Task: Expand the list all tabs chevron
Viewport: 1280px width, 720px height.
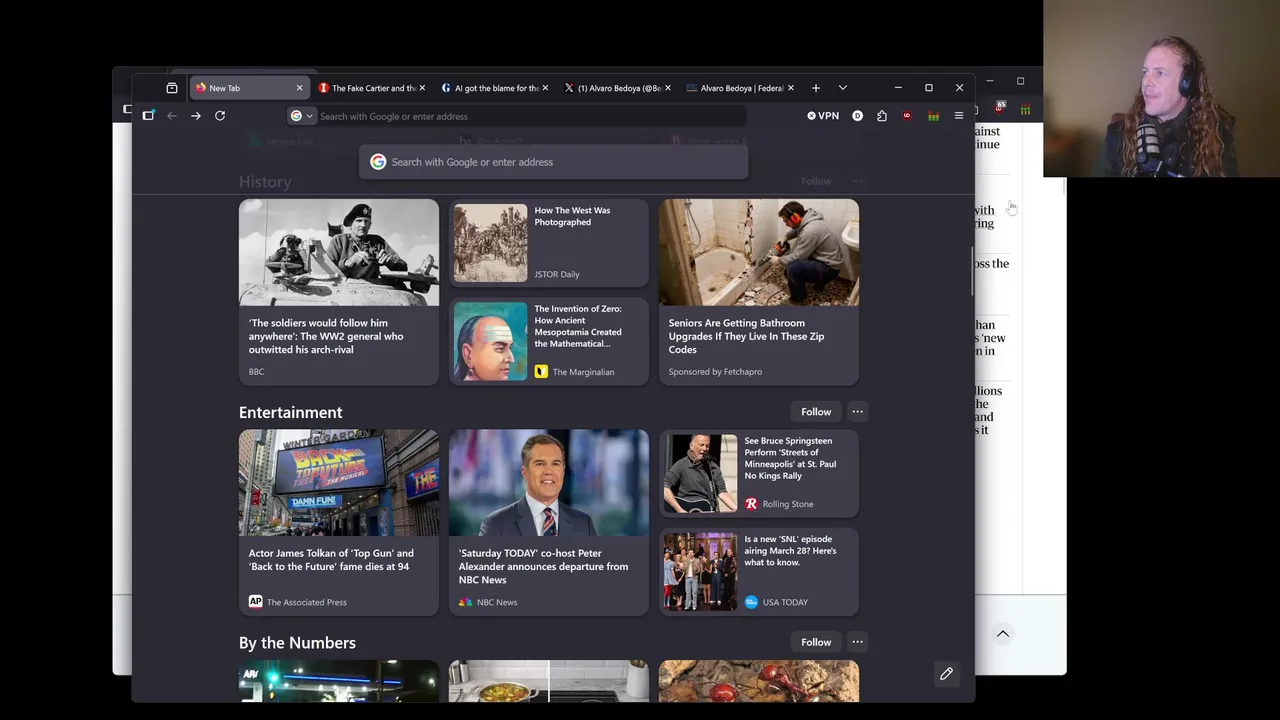Action: click(x=843, y=88)
